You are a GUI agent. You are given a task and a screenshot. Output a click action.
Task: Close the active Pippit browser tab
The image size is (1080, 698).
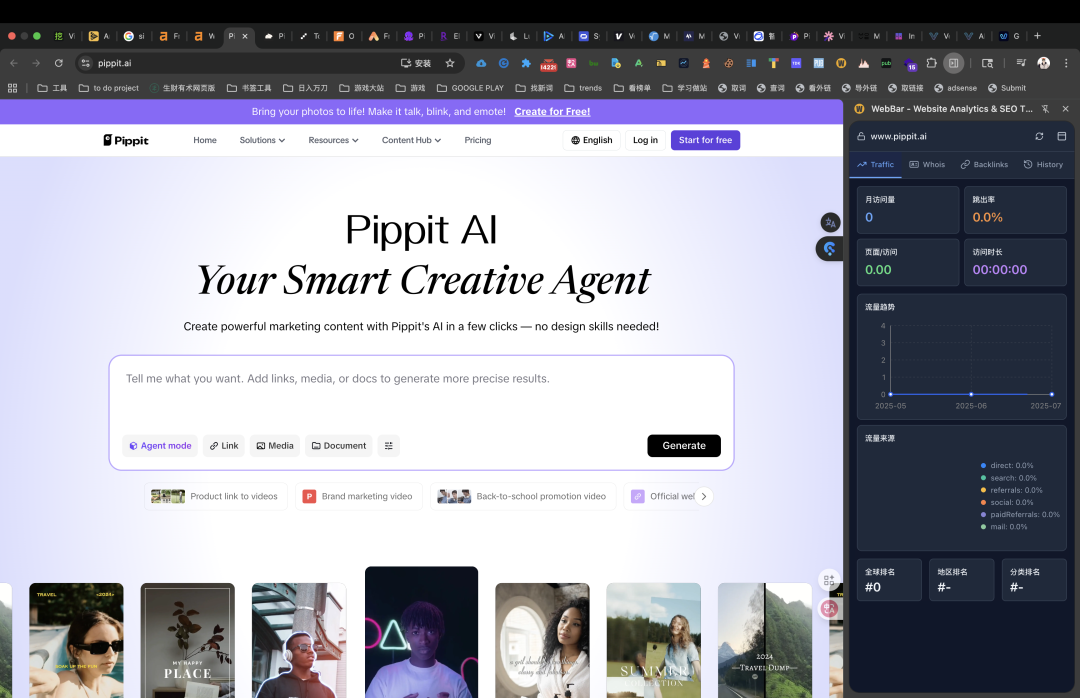coord(245,36)
